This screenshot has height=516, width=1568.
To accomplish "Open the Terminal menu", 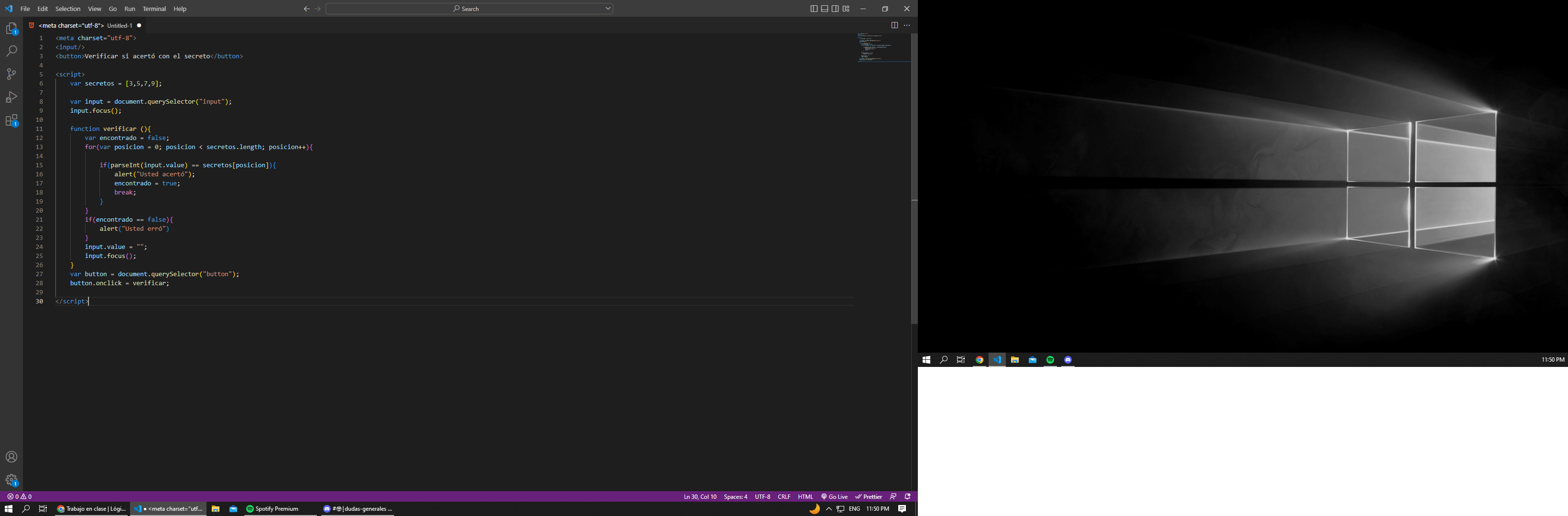I will click(x=154, y=9).
